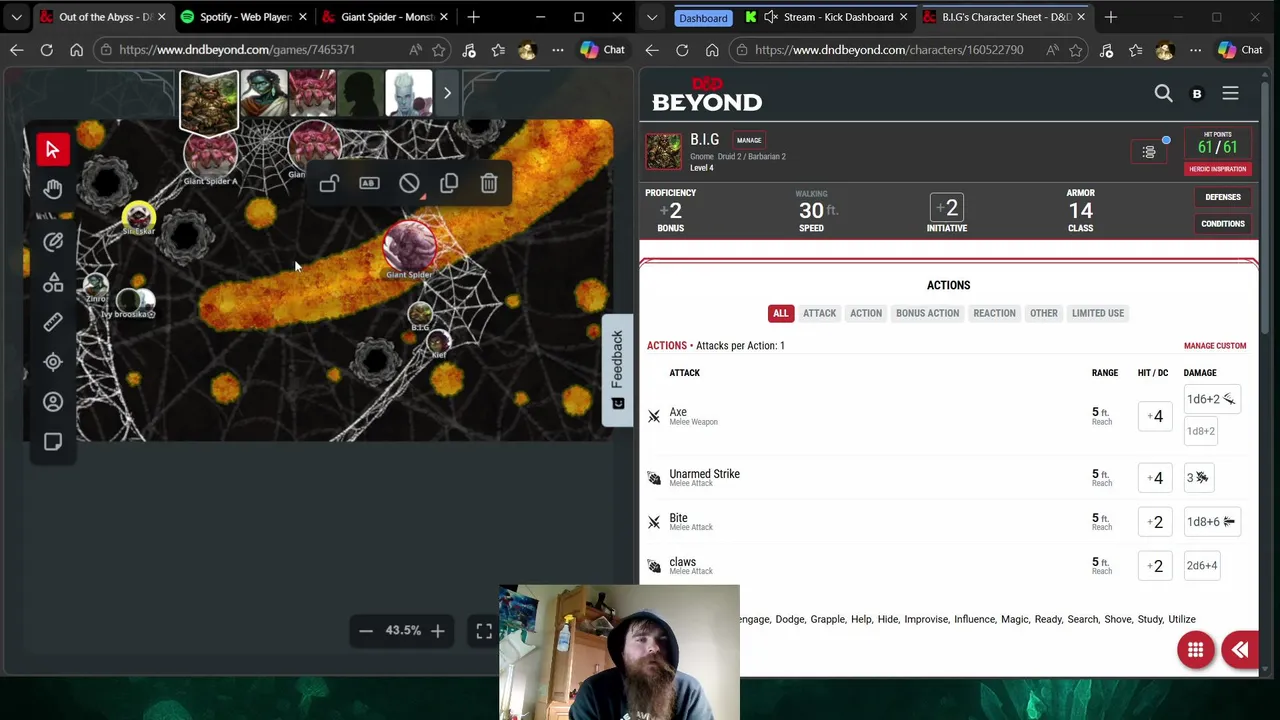
Task: Roll Axe versatile 1d8+2 damage
Action: point(1201,431)
